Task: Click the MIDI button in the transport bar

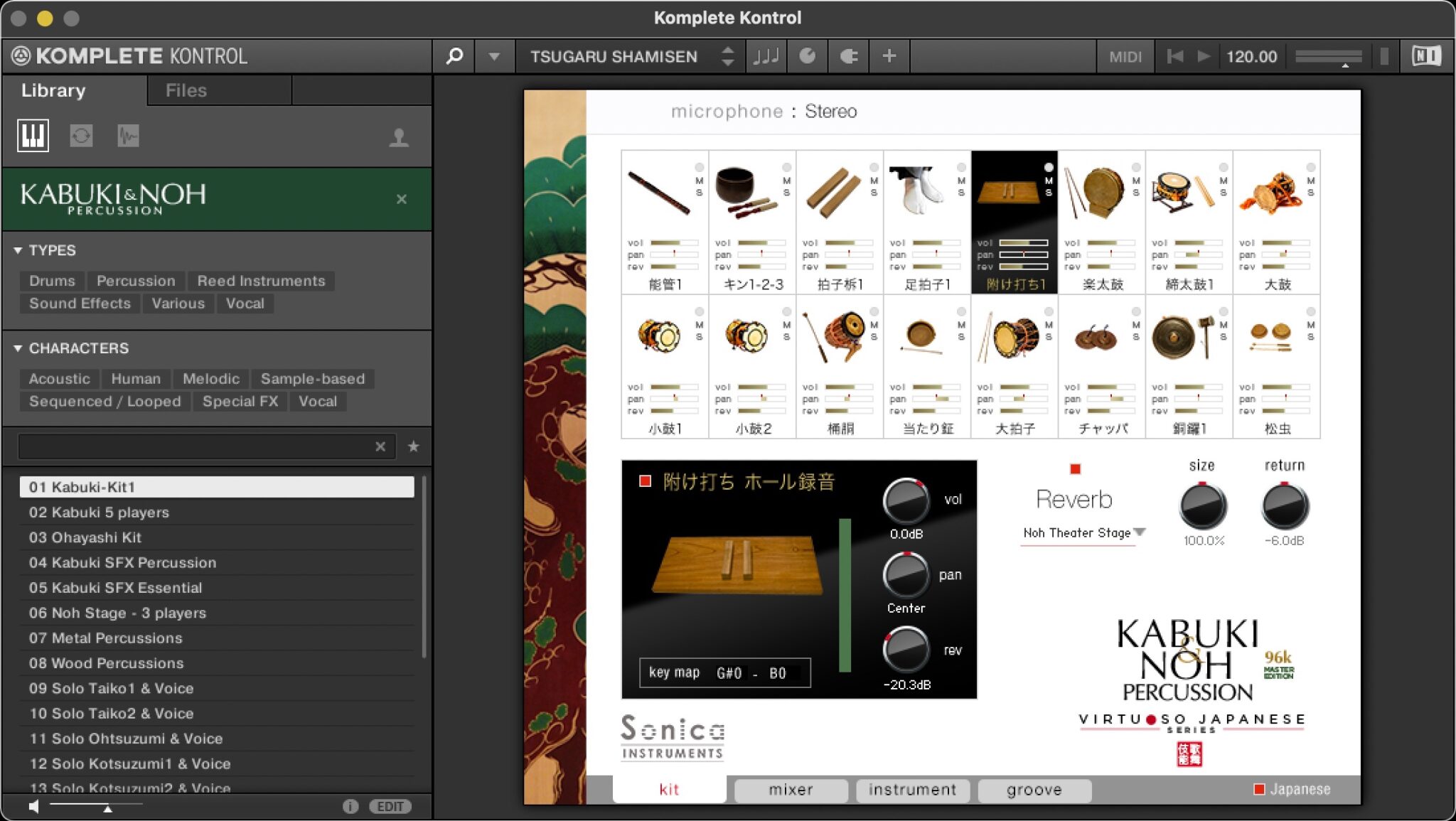Action: (1125, 55)
